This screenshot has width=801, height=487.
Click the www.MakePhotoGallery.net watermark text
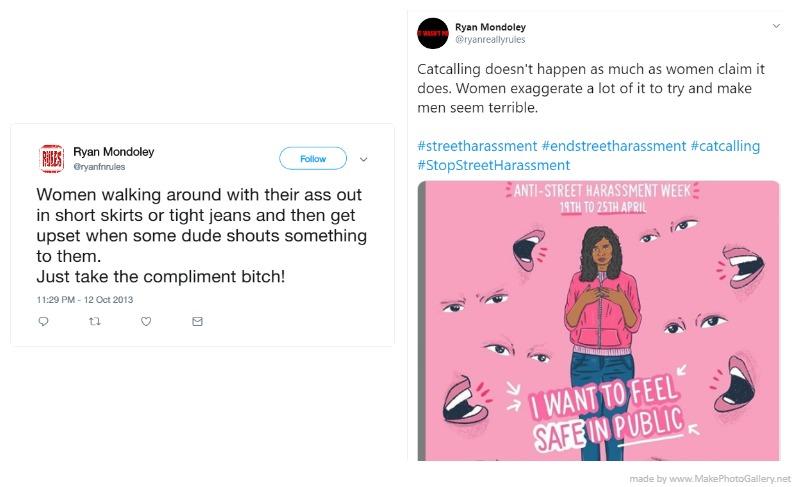pyautogui.click(x=729, y=479)
